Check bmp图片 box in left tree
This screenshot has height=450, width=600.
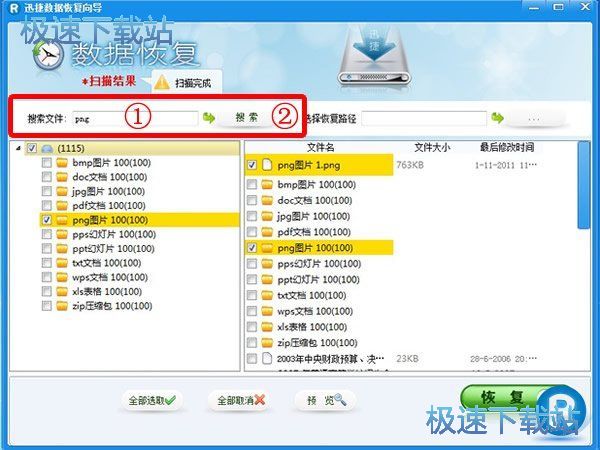[47, 163]
